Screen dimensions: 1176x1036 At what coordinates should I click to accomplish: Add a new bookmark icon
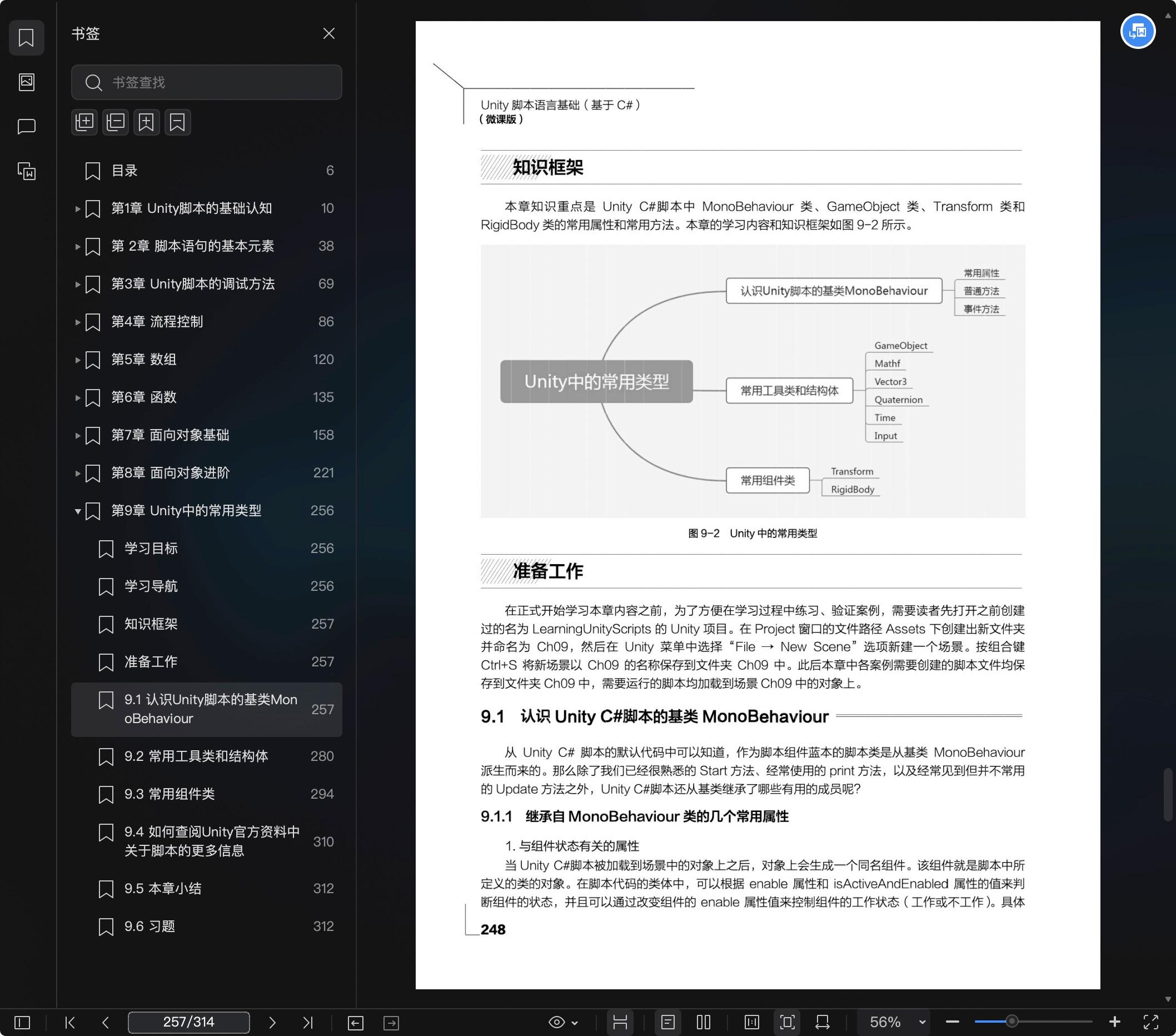(x=147, y=122)
